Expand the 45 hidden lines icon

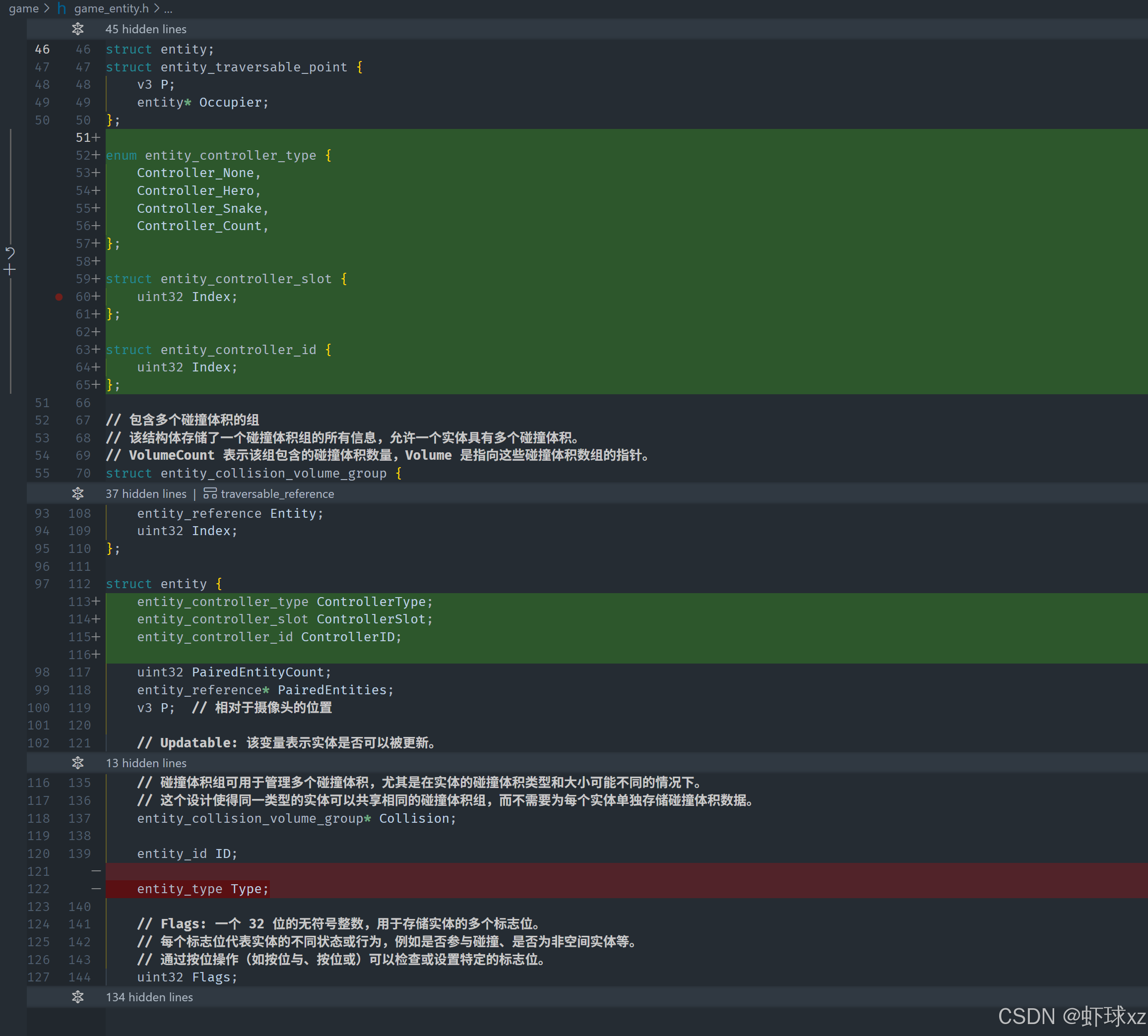pyautogui.click(x=77, y=29)
